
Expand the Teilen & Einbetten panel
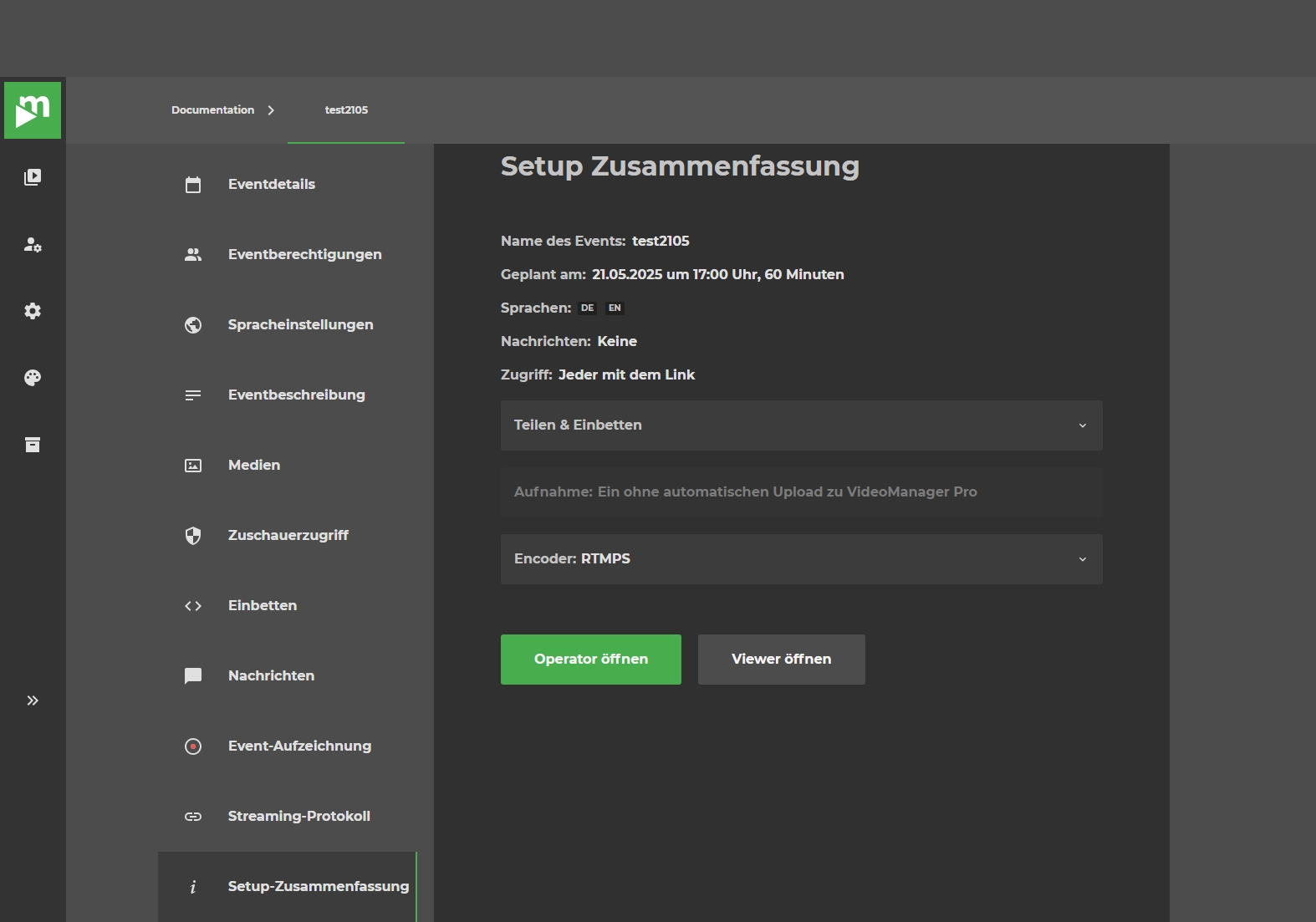(801, 425)
